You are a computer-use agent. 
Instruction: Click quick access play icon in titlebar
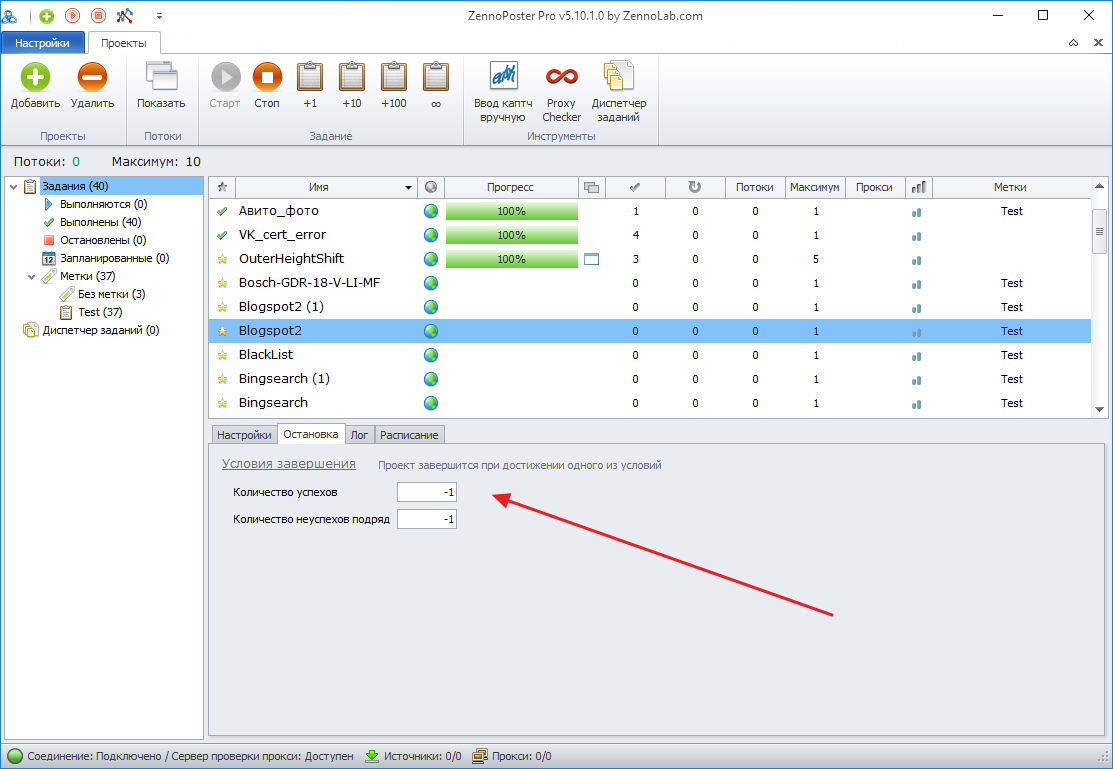click(x=72, y=16)
